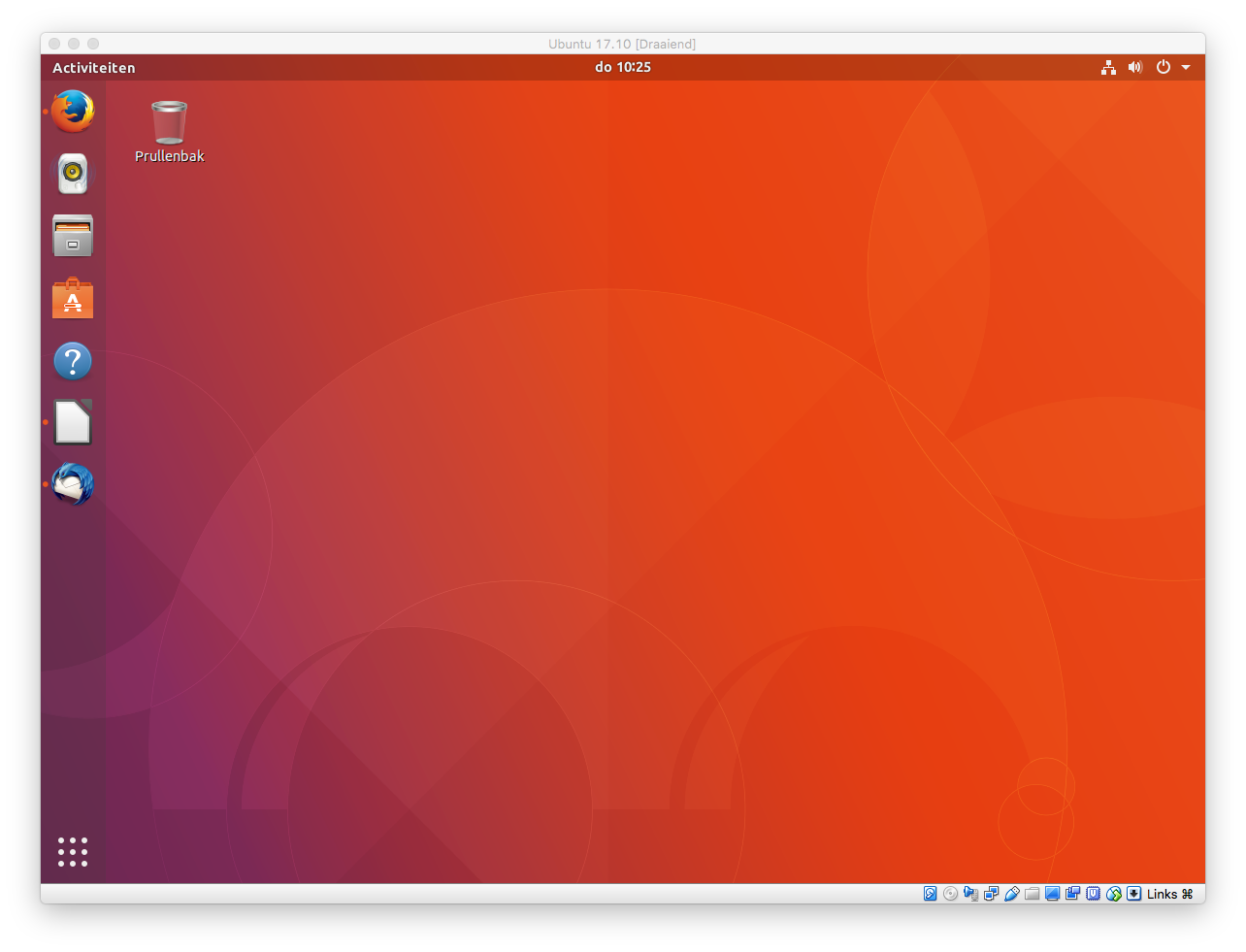
Task: Click the volume speaker icon
Action: (1135, 68)
